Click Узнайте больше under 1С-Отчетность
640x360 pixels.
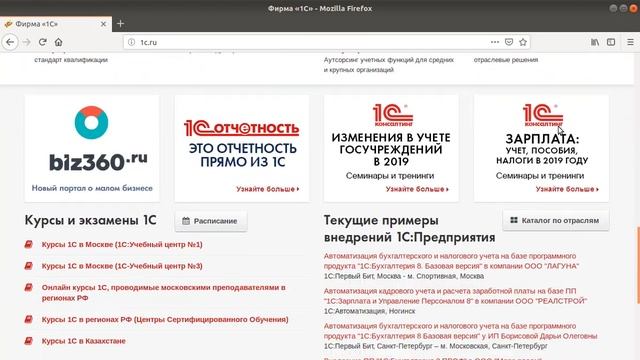click(x=268, y=189)
